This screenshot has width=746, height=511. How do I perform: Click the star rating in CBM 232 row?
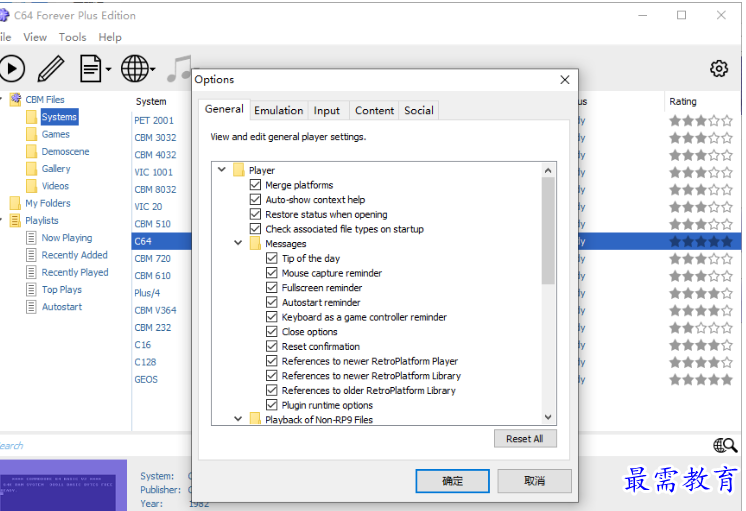(701, 328)
